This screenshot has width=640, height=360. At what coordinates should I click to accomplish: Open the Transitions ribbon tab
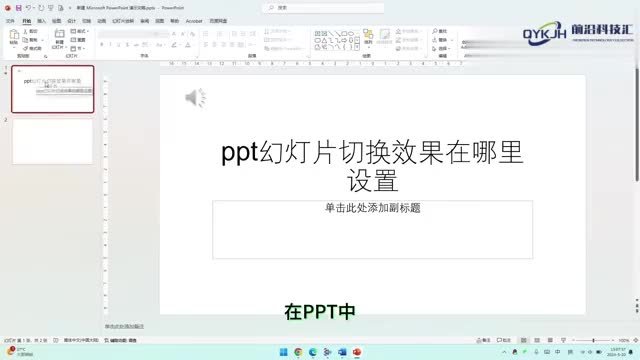click(x=87, y=21)
